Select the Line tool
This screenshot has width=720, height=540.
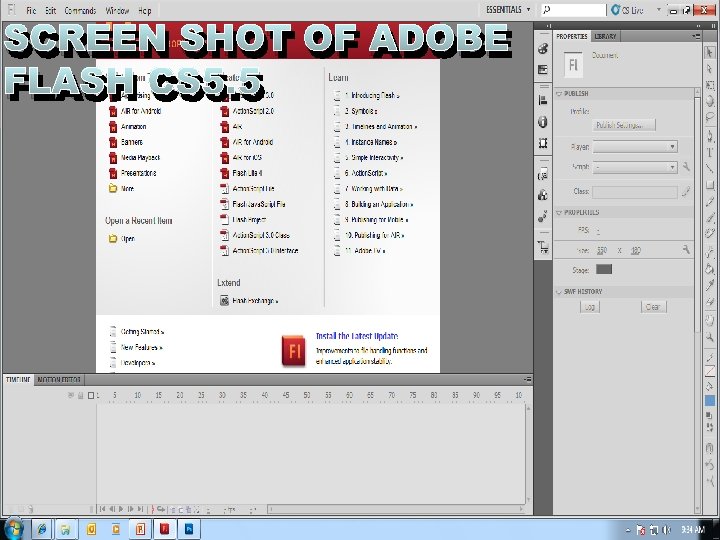[x=710, y=168]
